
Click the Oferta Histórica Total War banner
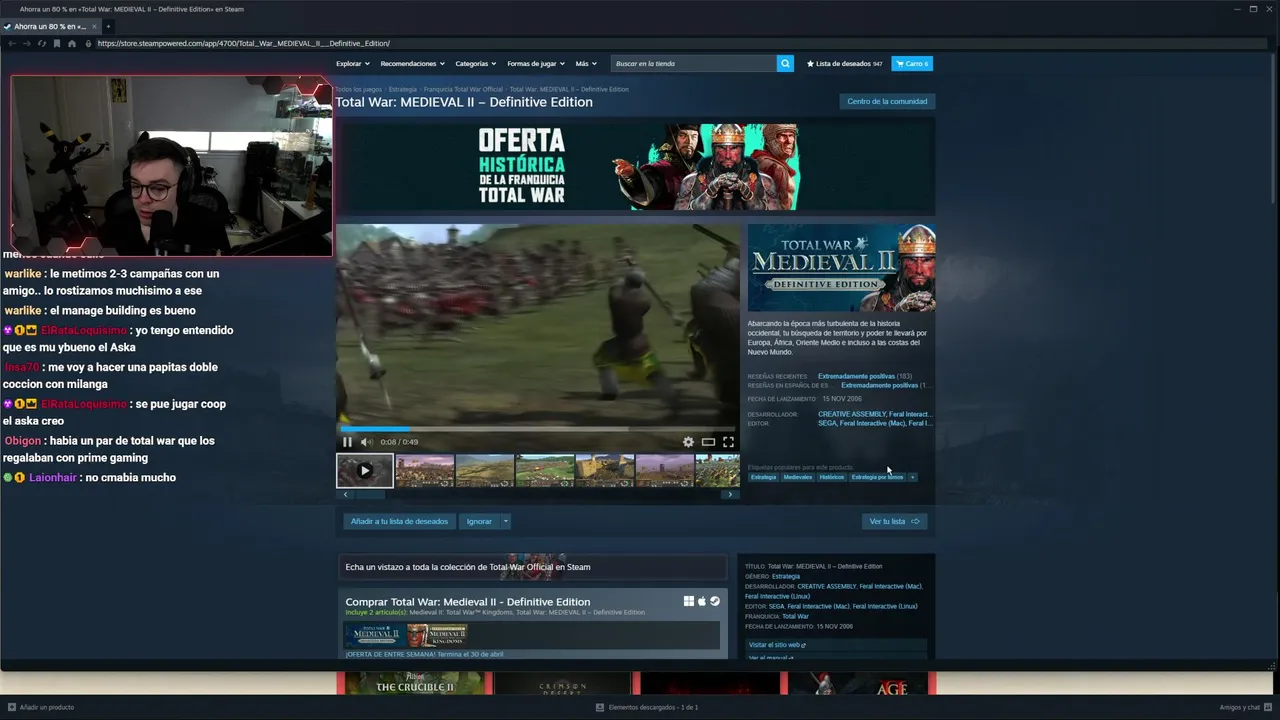pyautogui.click(x=635, y=167)
